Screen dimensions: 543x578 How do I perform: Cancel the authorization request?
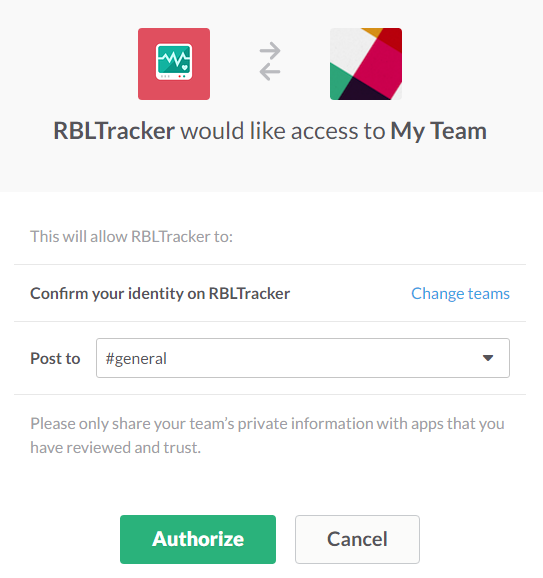[x=357, y=539]
